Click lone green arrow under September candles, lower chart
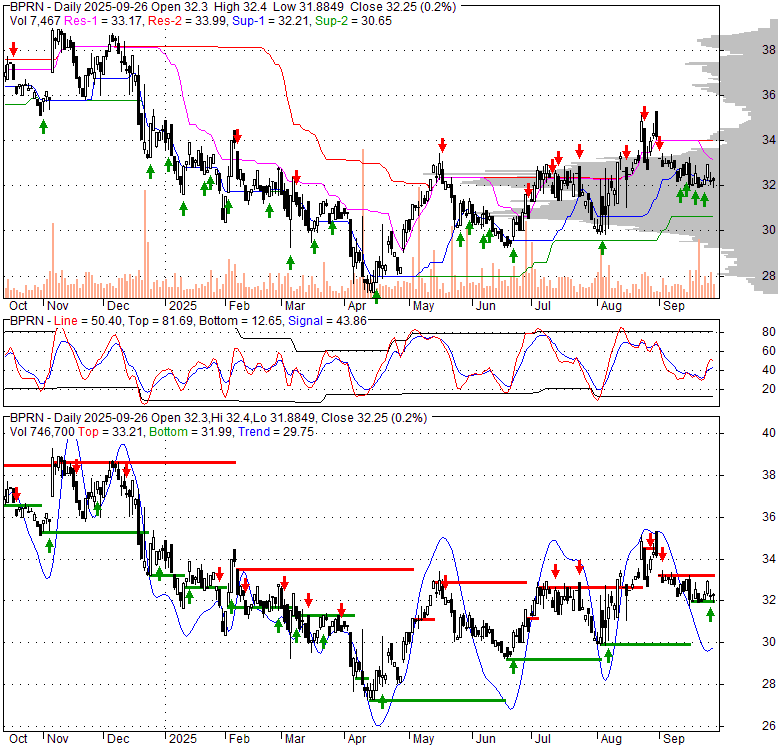780x745 pixels. (x=710, y=615)
